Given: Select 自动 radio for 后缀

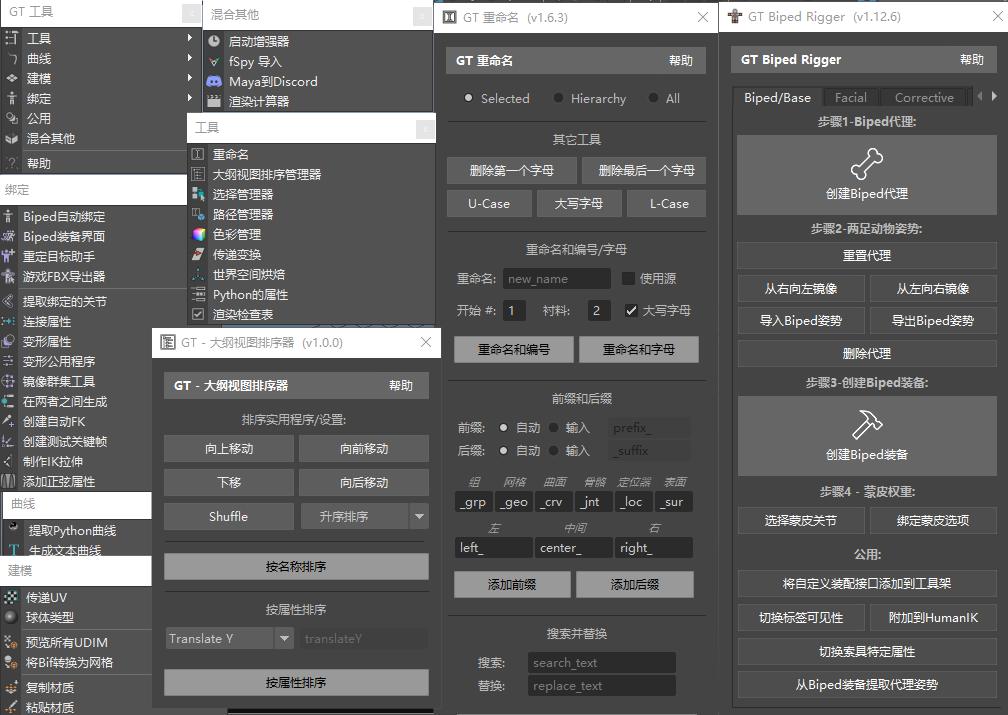Looking at the screenshot, I should point(503,451).
